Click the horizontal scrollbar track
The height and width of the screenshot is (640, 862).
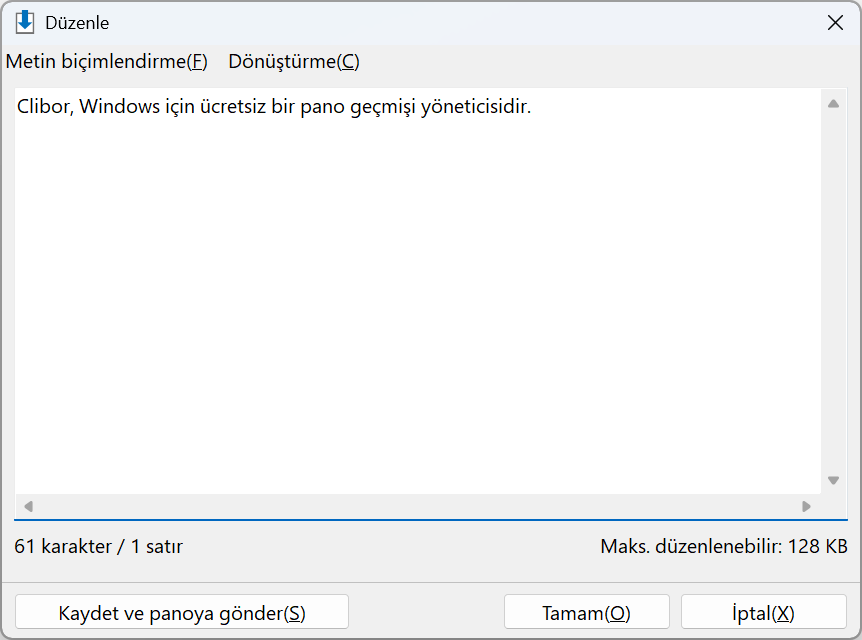point(417,506)
